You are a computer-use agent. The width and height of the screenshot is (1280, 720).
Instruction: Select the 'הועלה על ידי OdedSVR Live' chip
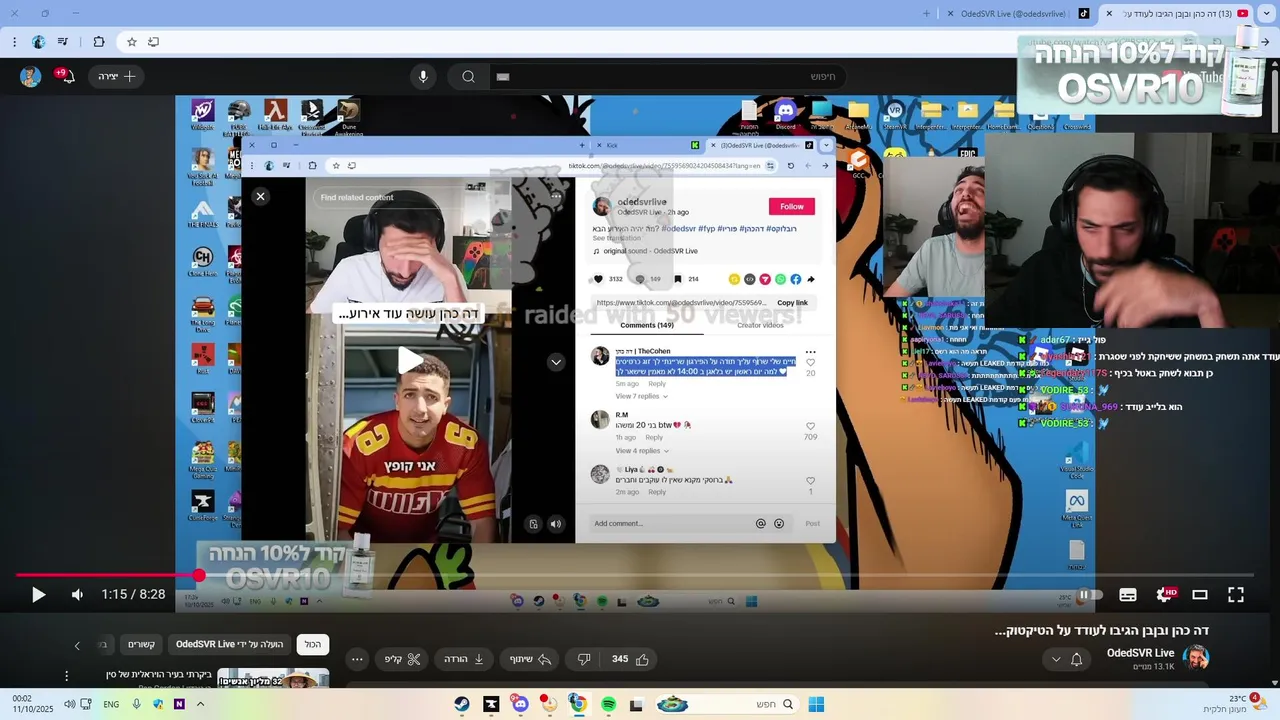229,645
